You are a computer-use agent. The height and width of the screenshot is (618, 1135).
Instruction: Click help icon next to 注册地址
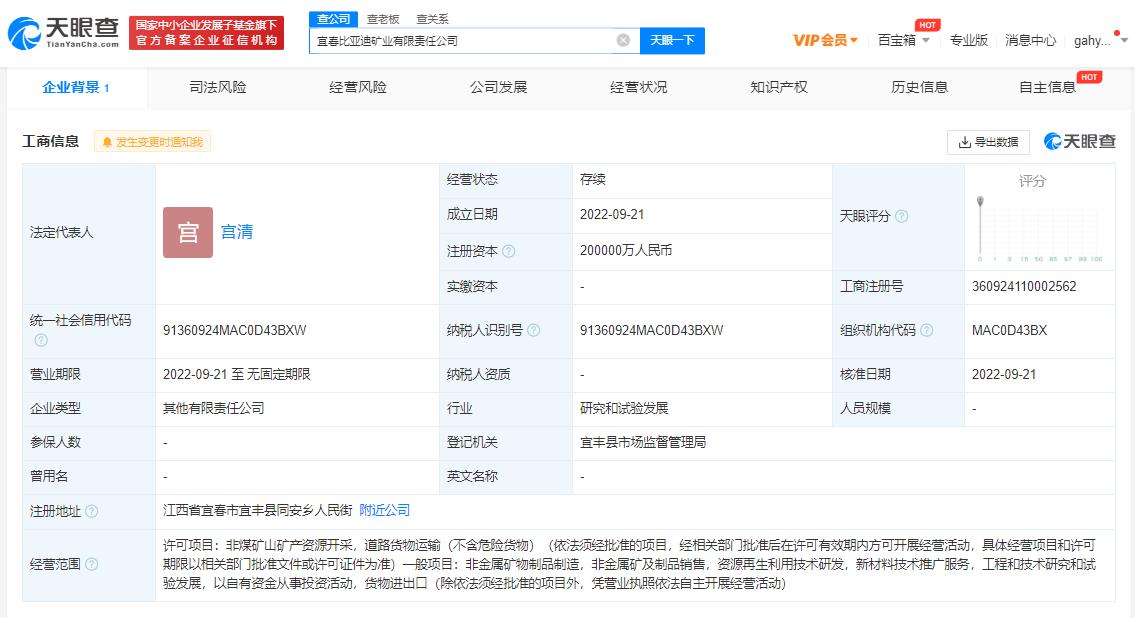click(91, 511)
